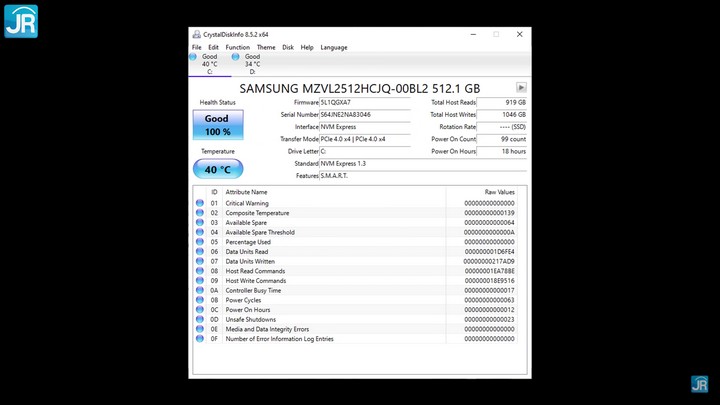This screenshot has width=720, height=405.
Task: Click the Firmware value field
Action: click(x=365, y=102)
